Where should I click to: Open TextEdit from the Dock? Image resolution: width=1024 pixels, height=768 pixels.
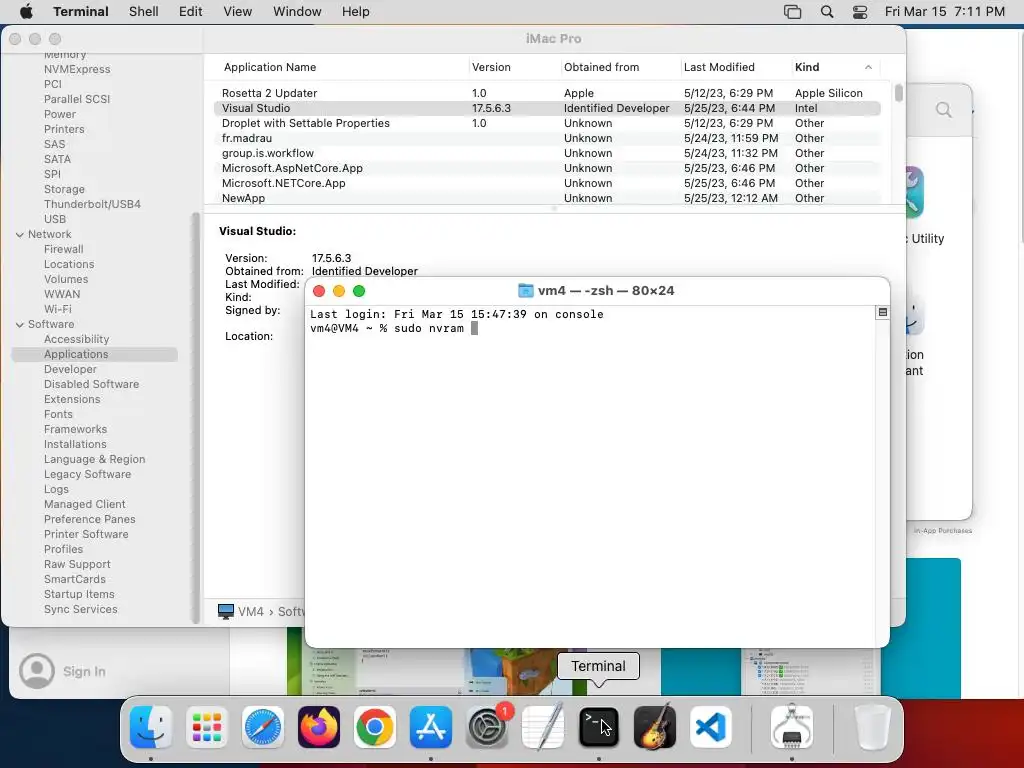[543, 727]
